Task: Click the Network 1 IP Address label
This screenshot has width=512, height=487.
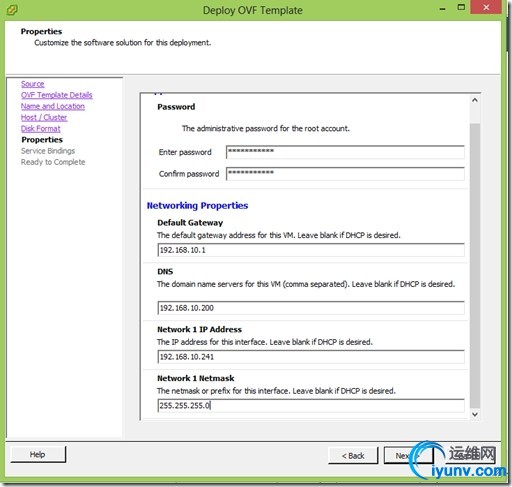Action: 199,330
